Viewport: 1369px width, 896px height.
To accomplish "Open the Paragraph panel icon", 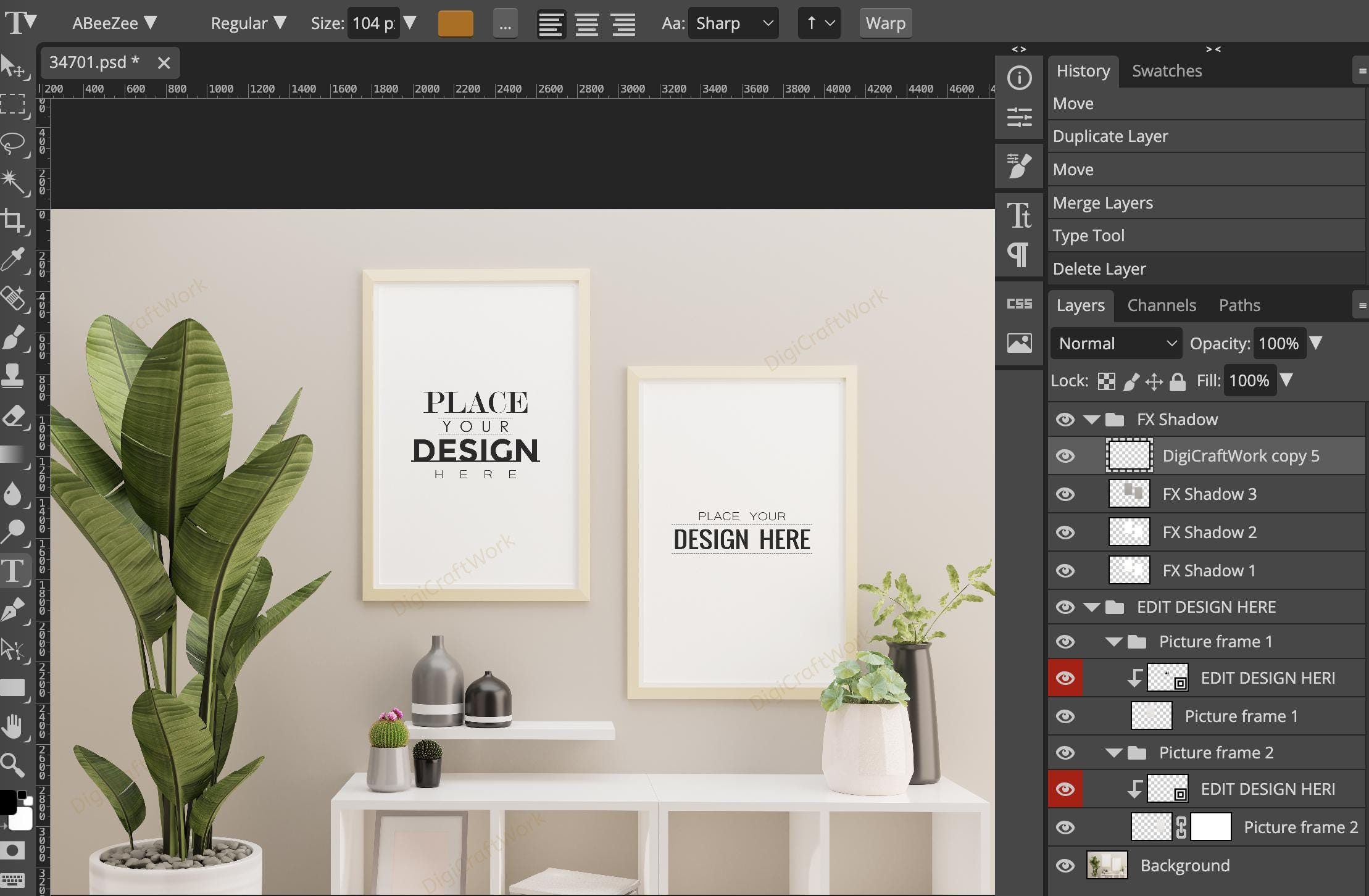I will (x=1019, y=254).
